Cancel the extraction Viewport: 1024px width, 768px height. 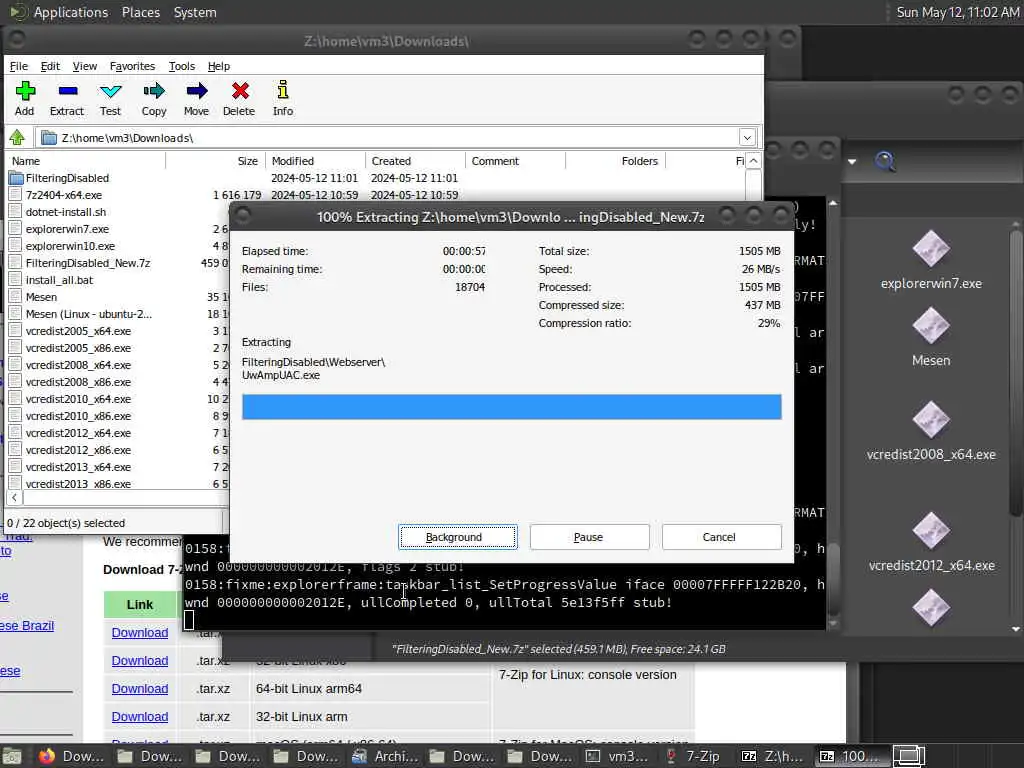[x=721, y=537]
